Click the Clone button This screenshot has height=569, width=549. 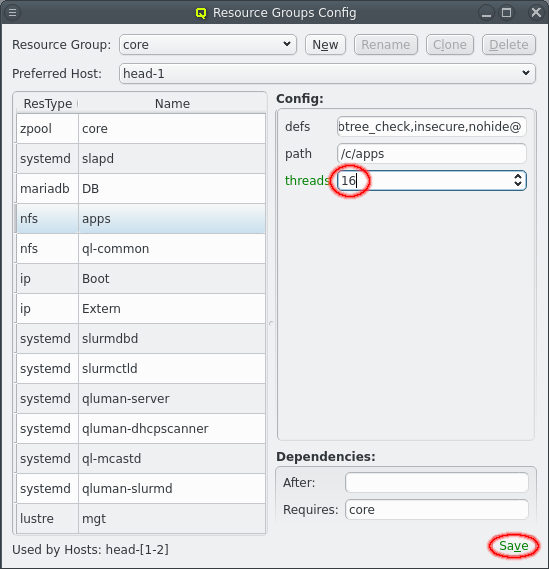(450, 45)
